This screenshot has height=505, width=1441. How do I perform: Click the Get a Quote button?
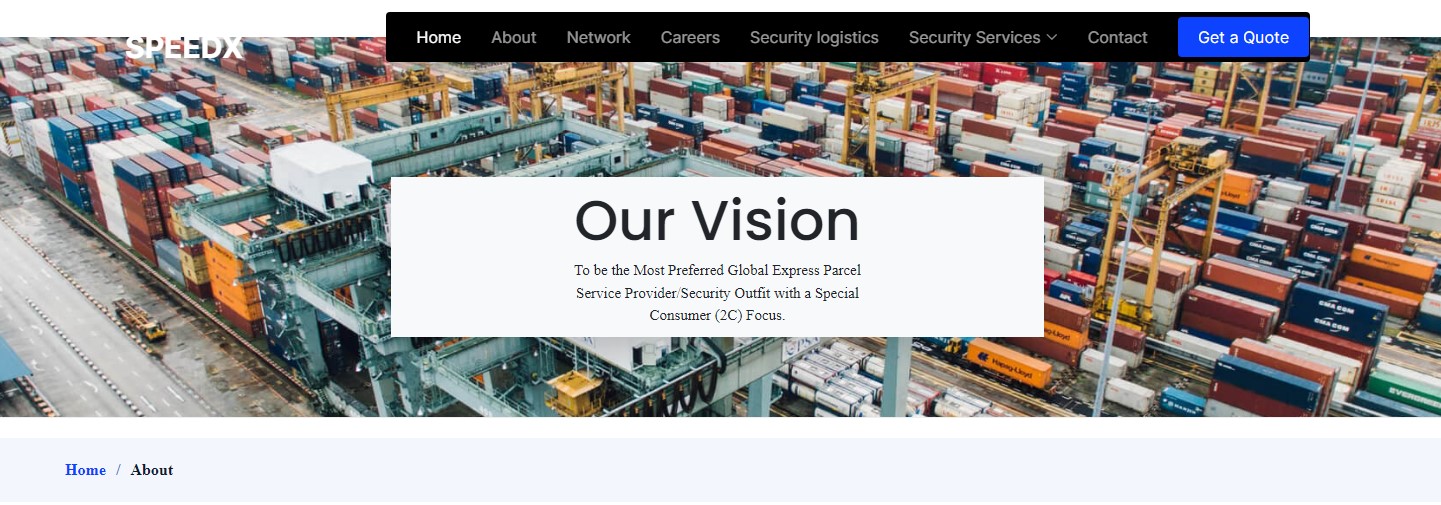click(1243, 37)
